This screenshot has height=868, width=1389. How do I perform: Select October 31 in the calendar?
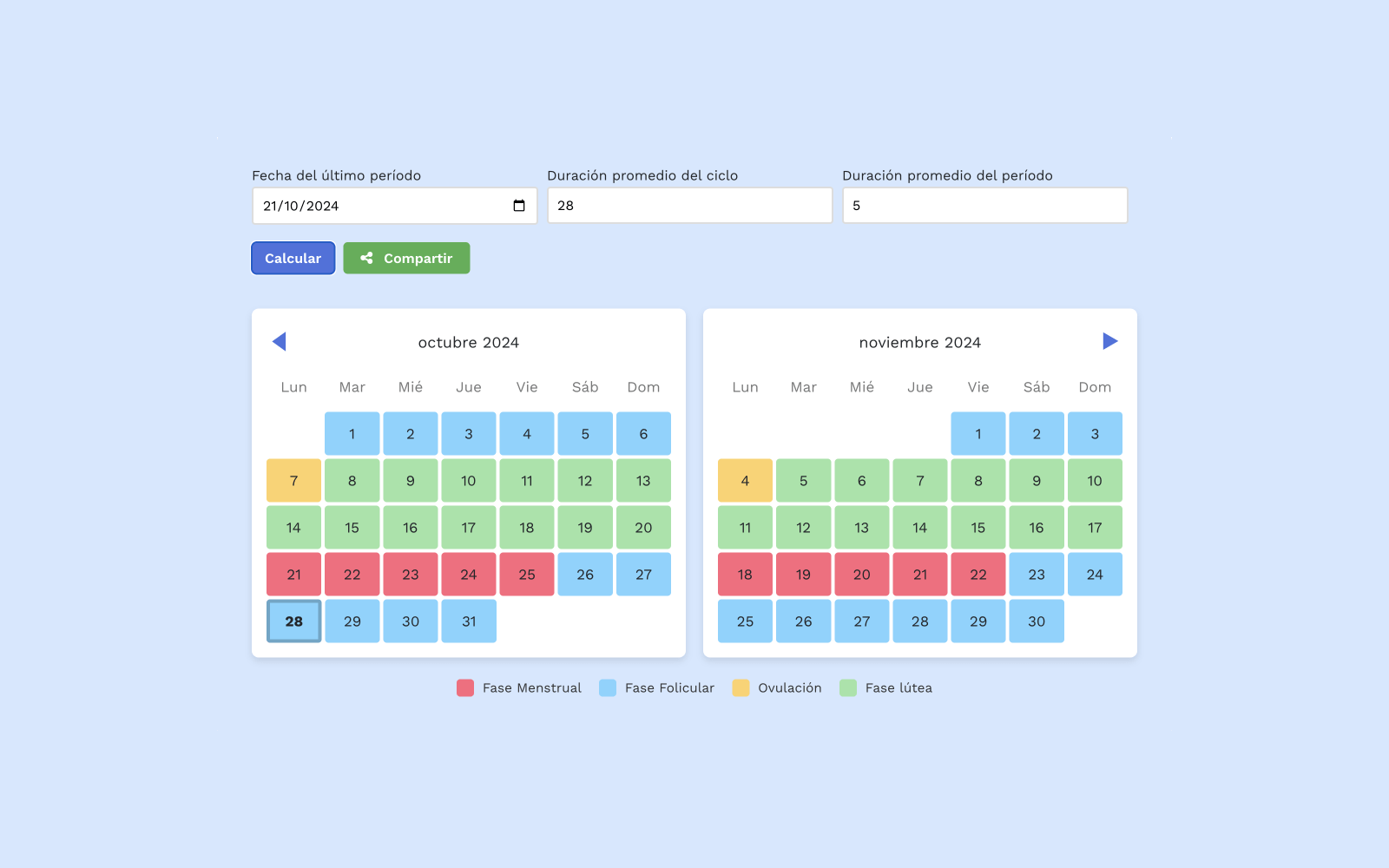(469, 621)
